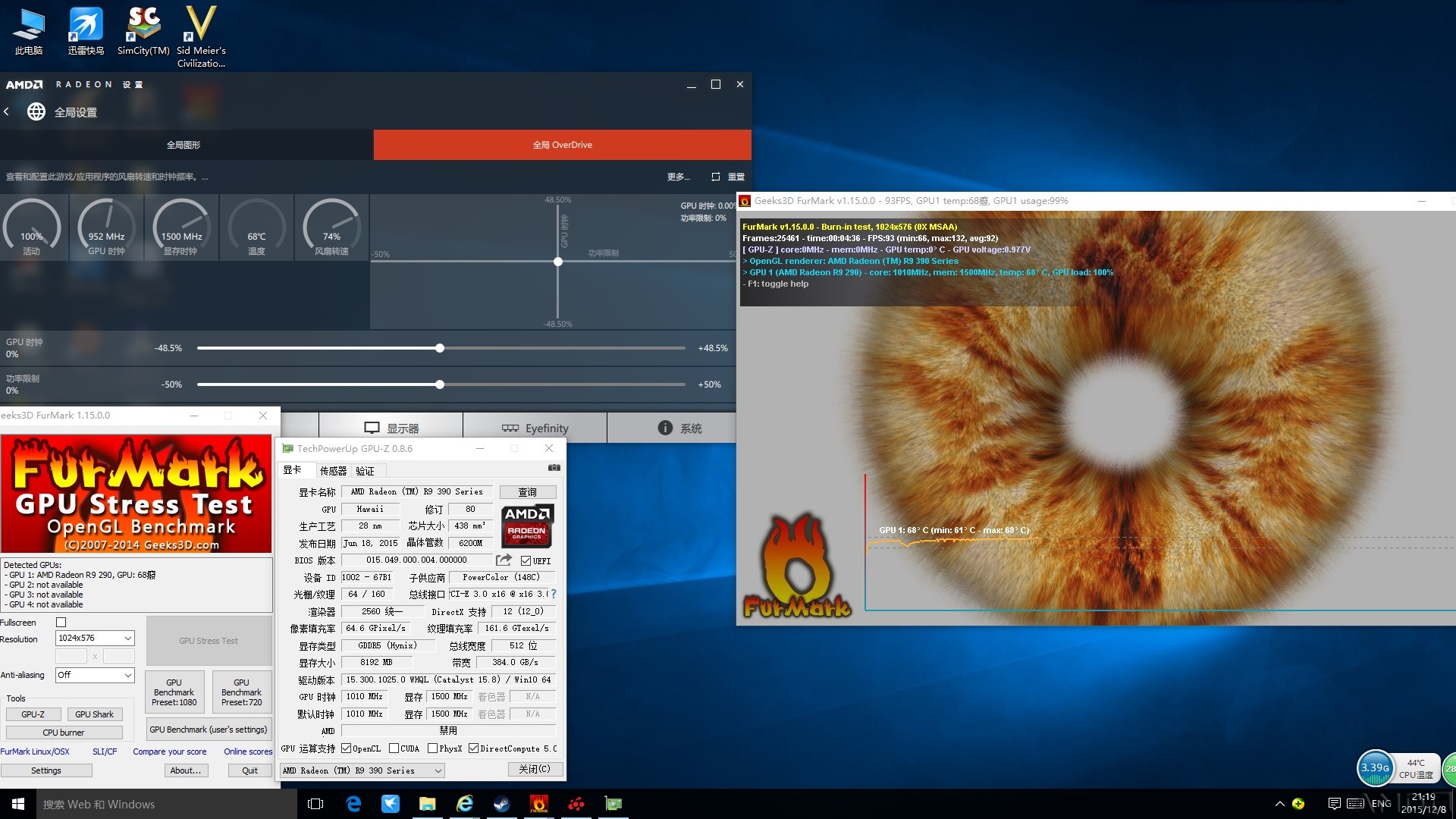
Task: Click the bus interface question mark in GPU-Z
Action: tap(554, 594)
